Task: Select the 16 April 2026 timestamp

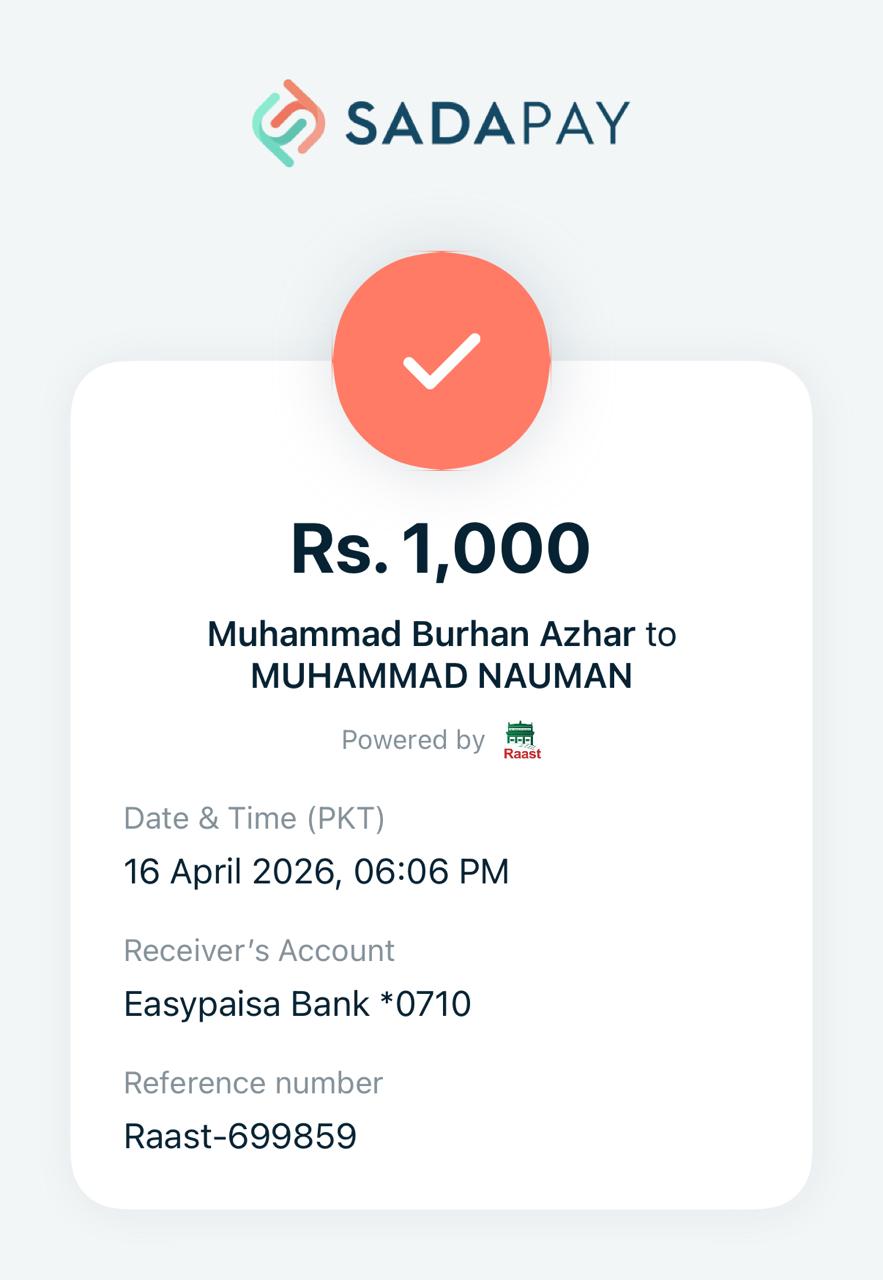Action: (230, 872)
